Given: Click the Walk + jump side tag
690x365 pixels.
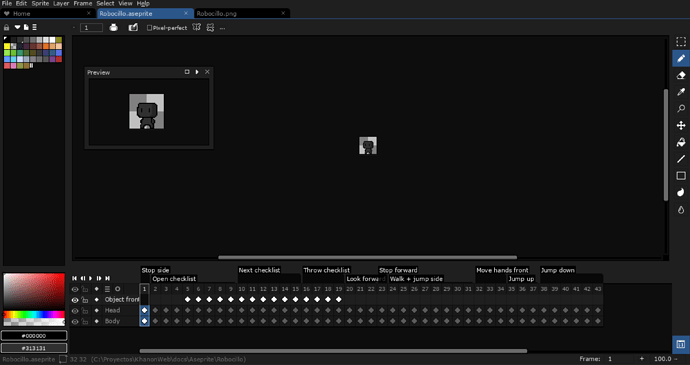Looking at the screenshot, I should point(416,279).
